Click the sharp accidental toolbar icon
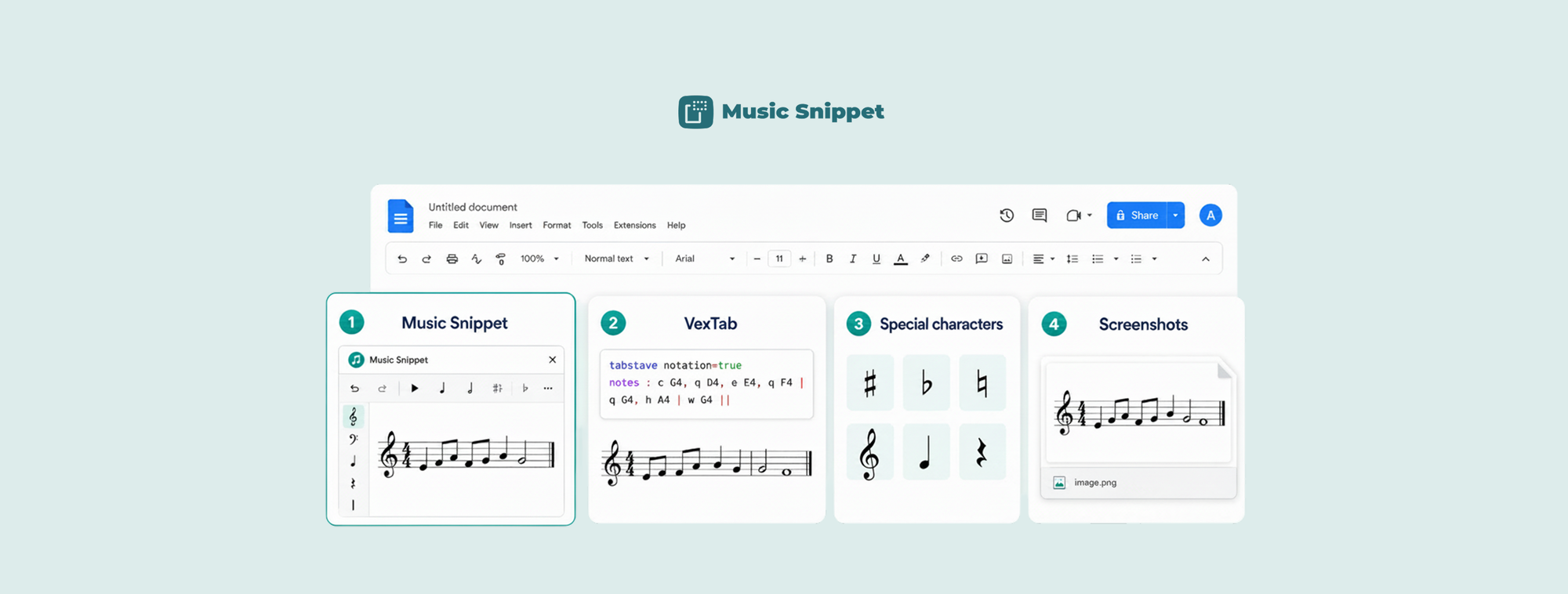This screenshot has width=1568, height=594. coord(497,388)
